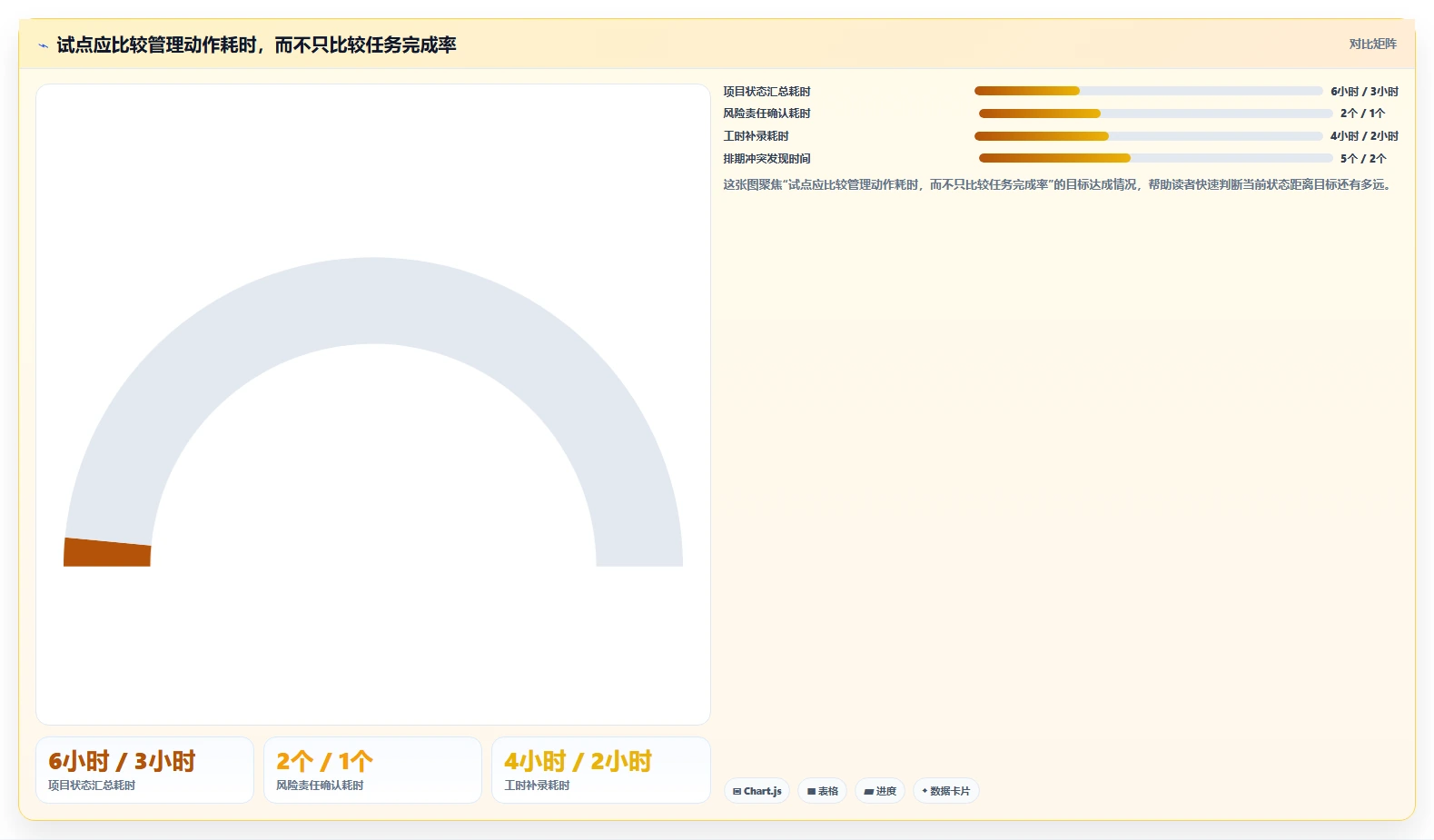
Task: Click the blue icon before the header title
Action: [43, 45]
